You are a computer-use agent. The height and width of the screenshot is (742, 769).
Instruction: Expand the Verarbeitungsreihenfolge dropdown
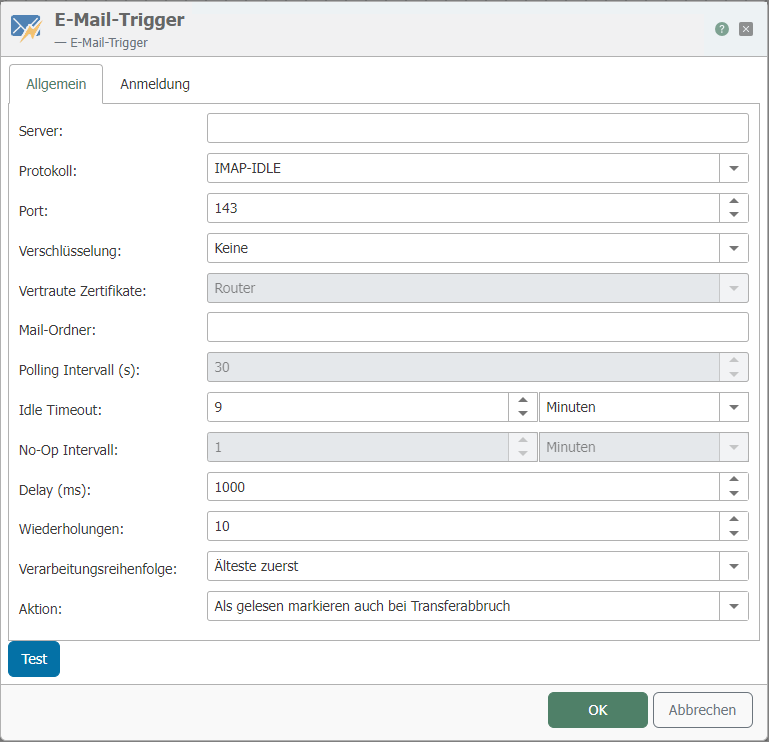coord(734,566)
